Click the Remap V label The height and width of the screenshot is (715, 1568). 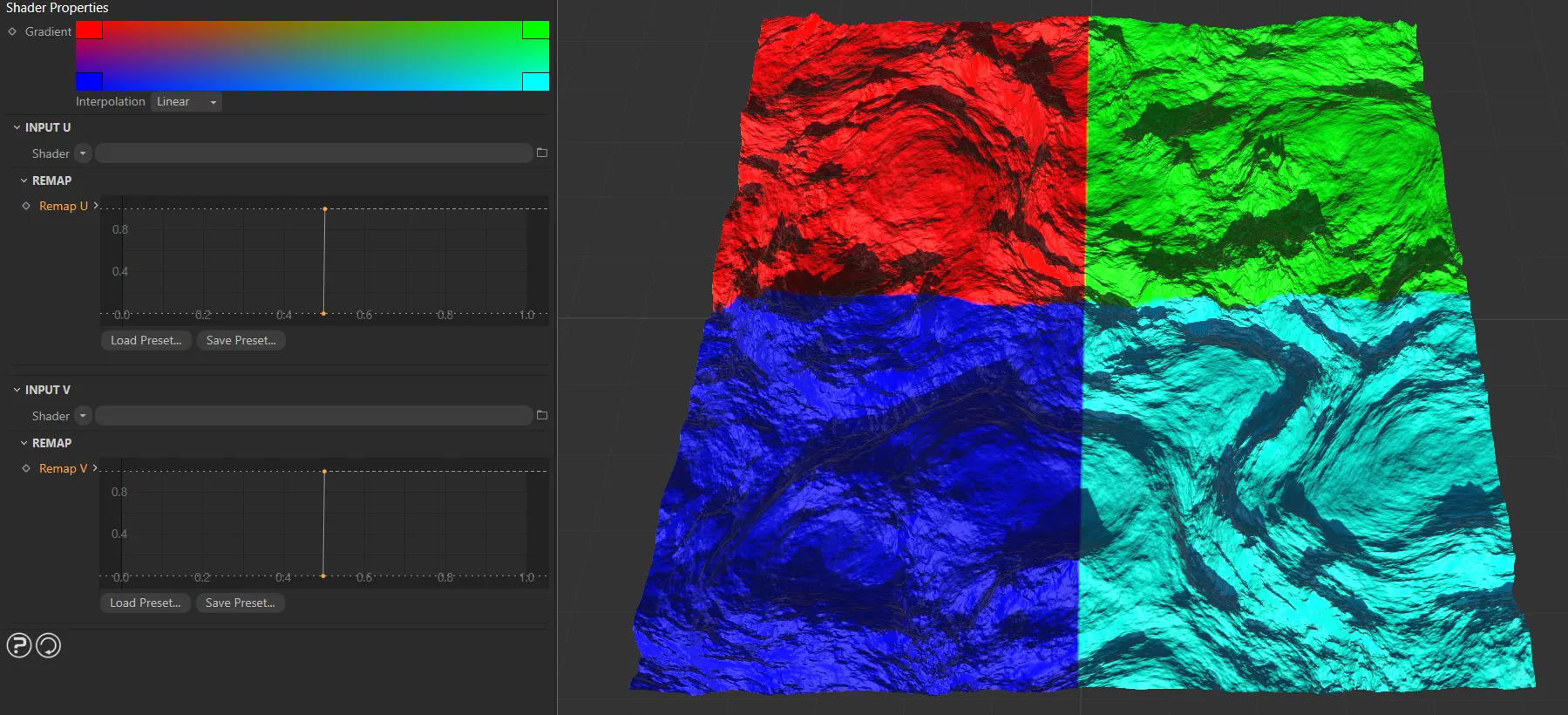[x=64, y=468]
